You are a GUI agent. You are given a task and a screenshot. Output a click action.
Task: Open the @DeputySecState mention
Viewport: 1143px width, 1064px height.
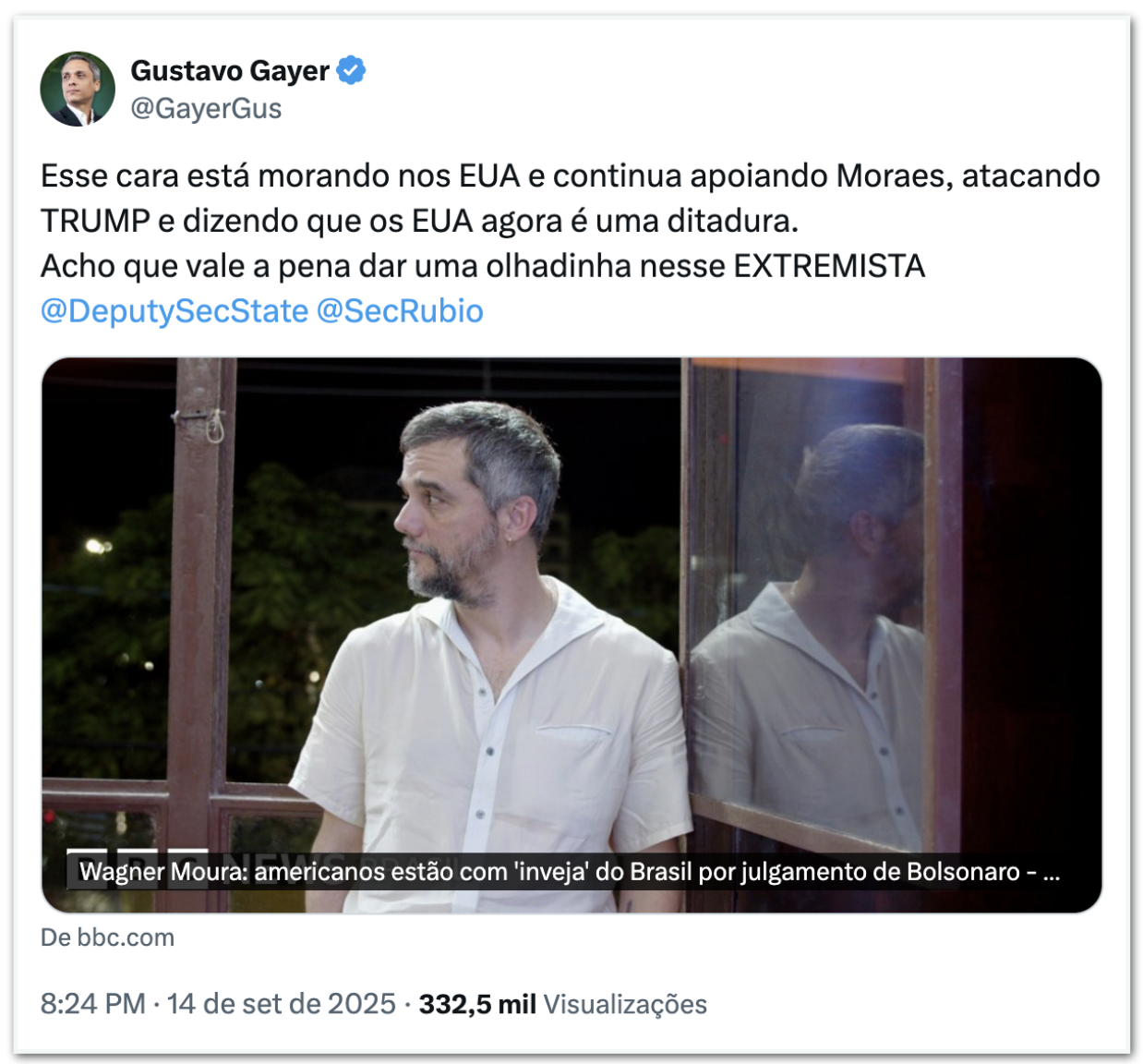coord(174,311)
